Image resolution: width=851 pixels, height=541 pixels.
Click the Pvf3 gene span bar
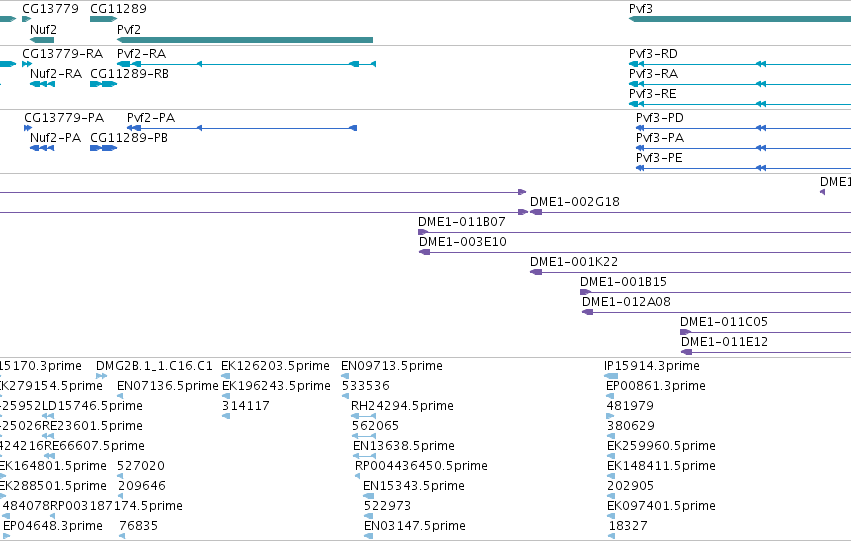(x=740, y=19)
